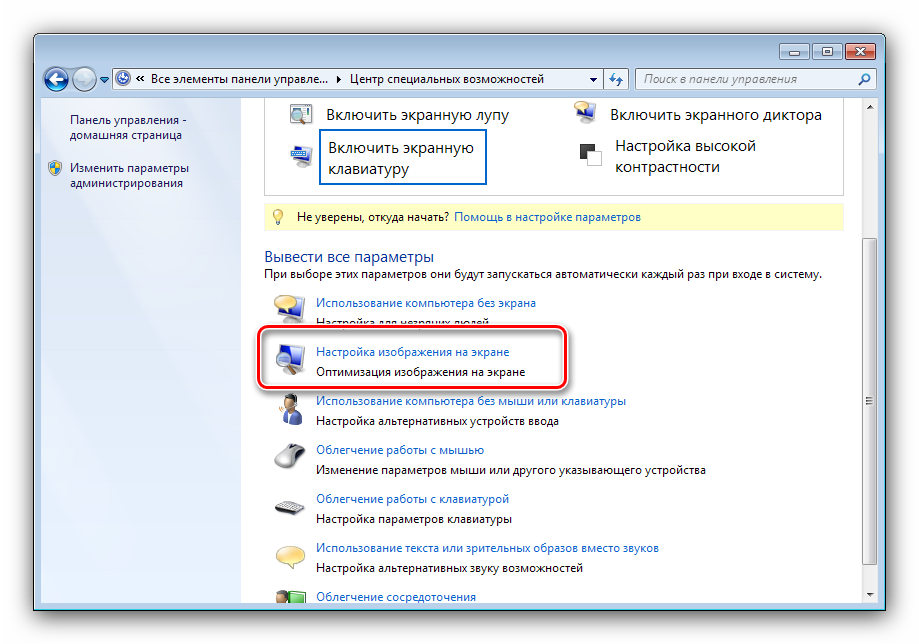Click the text 'Настройка альтернативных звуку возможностей'
The width and height of the screenshot is (919, 644).
point(450,568)
